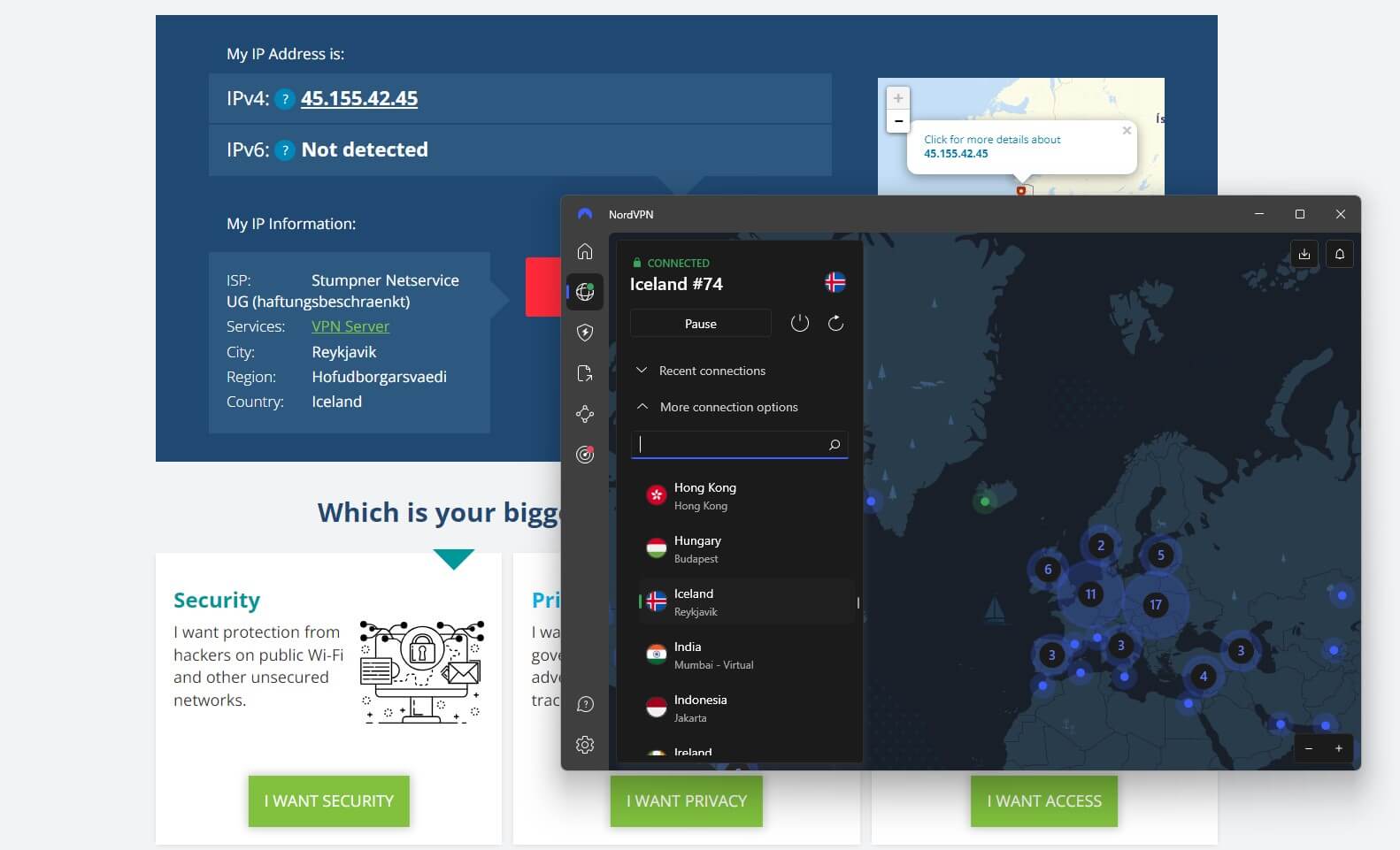
Task: Click the NordVPN logo in title bar
Action: tap(585, 214)
